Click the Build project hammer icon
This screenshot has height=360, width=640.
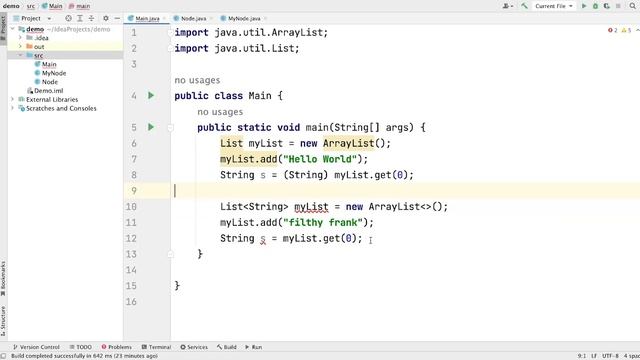pyautogui.click(x=524, y=6)
